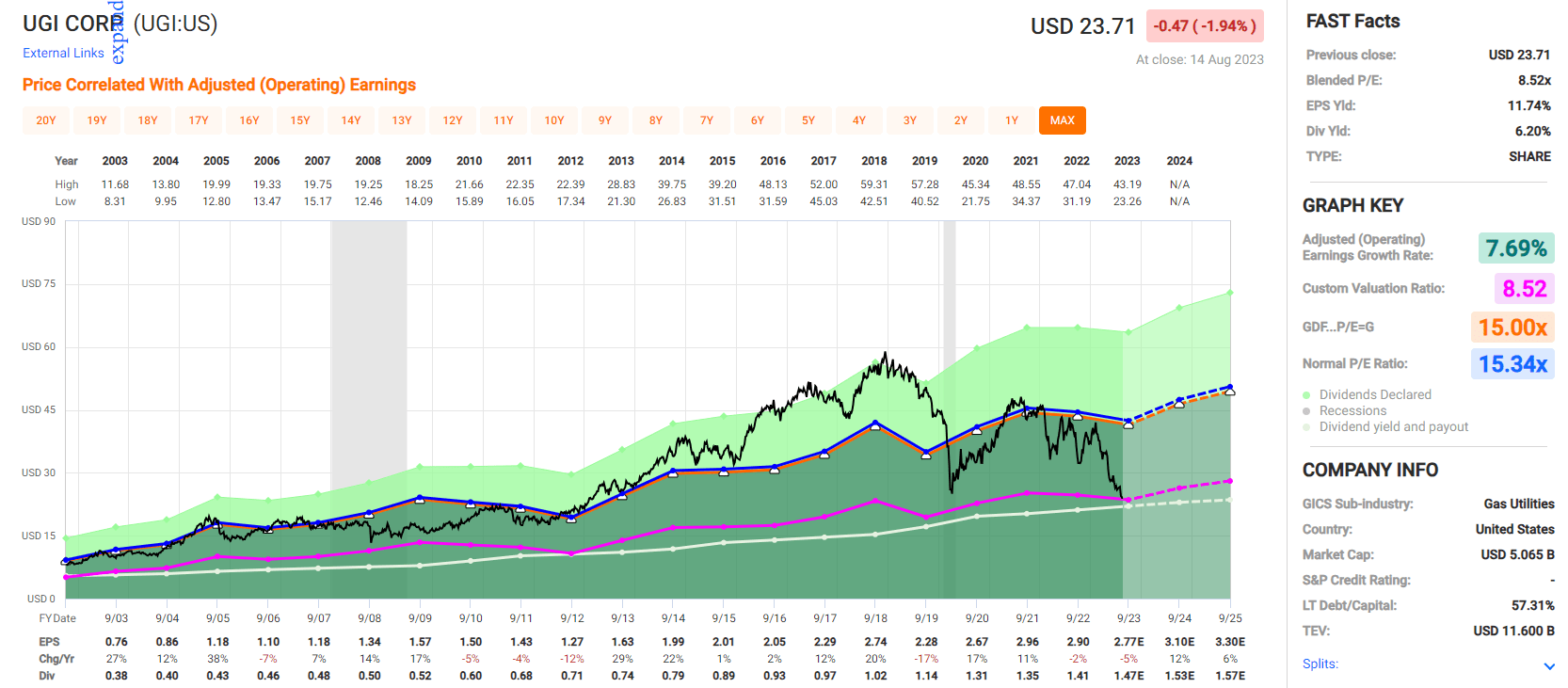
Task: Click the Gas Utilities sub-industry value
Action: coord(1519,504)
